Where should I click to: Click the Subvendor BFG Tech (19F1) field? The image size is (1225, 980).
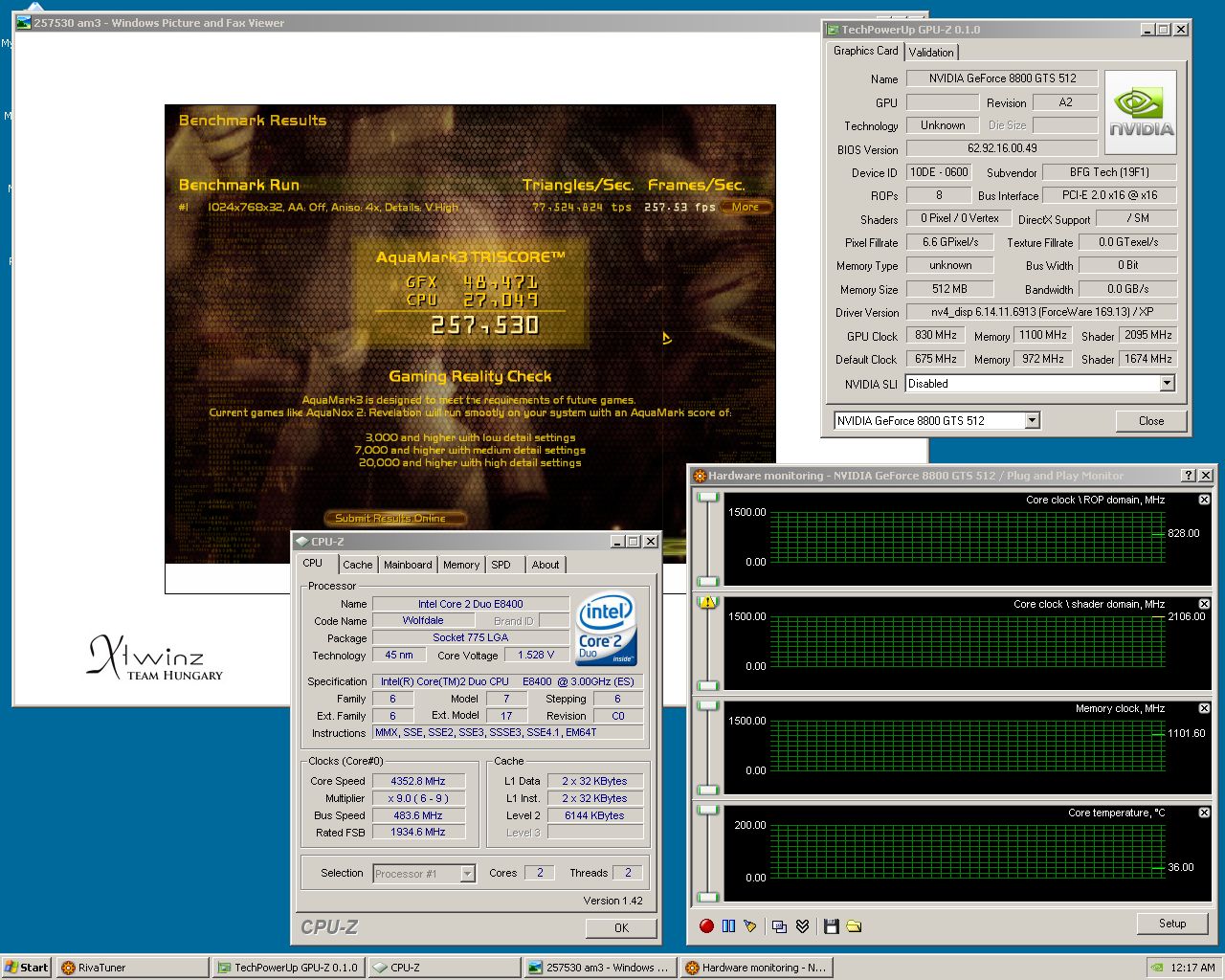click(1109, 172)
